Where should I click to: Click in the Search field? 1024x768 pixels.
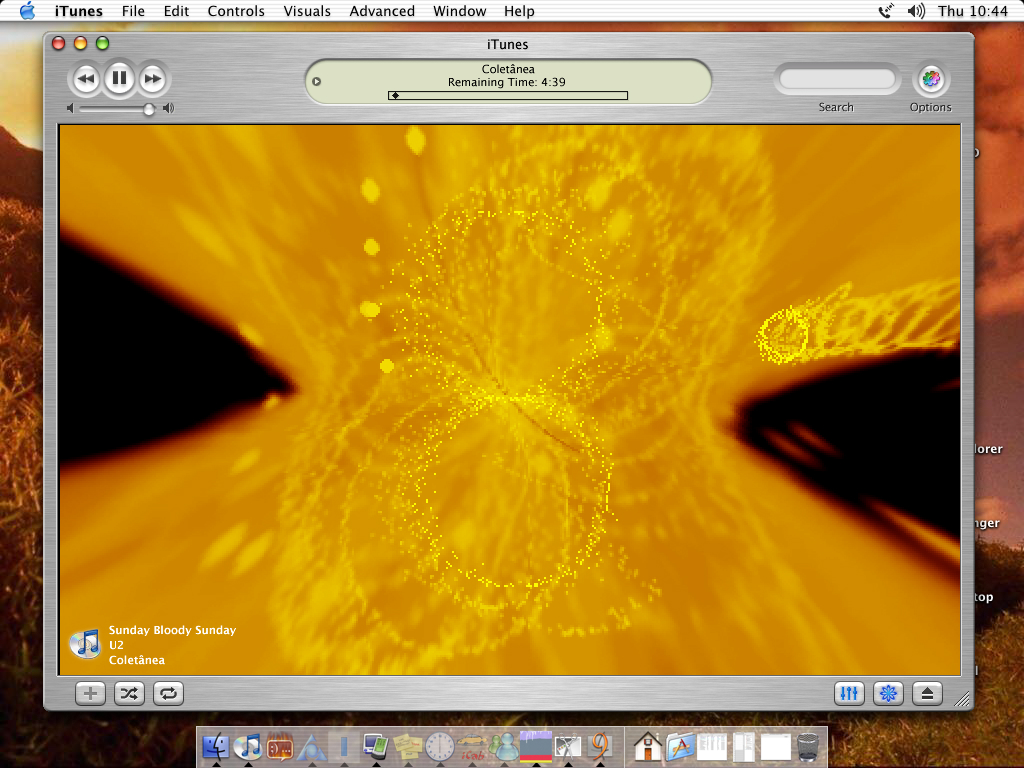tap(836, 79)
